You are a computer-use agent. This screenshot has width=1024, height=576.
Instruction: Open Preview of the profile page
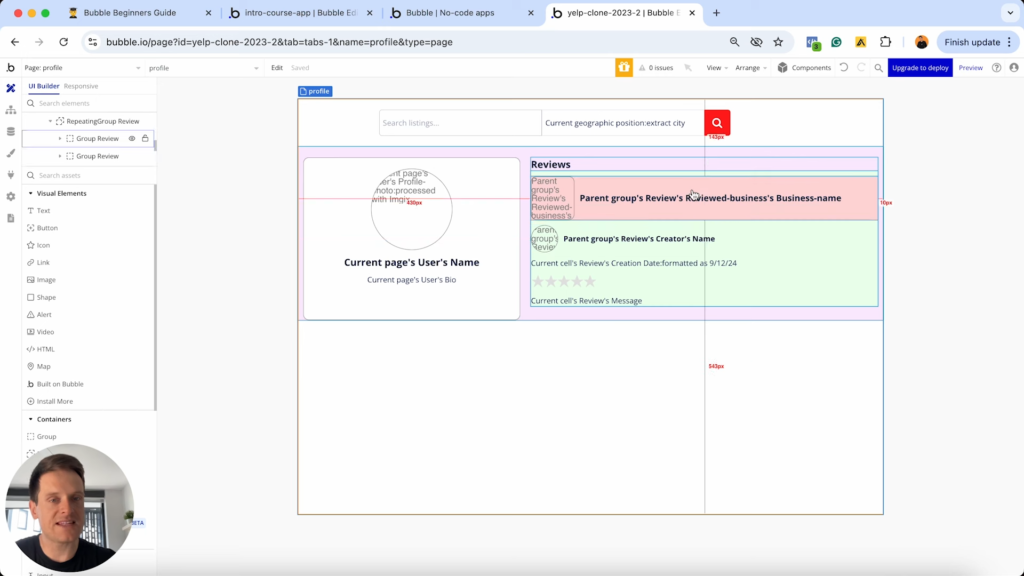click(x=971, y=67)
